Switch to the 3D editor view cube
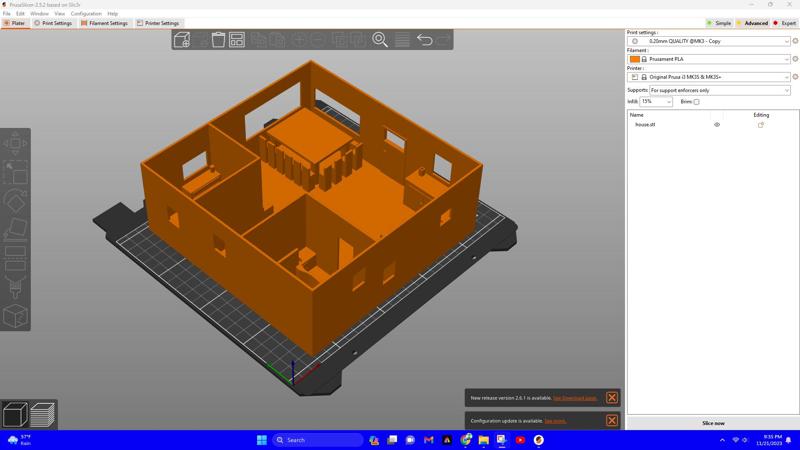Image resolution: width=800 pixels, height=450 pixels. click(15, 414)
